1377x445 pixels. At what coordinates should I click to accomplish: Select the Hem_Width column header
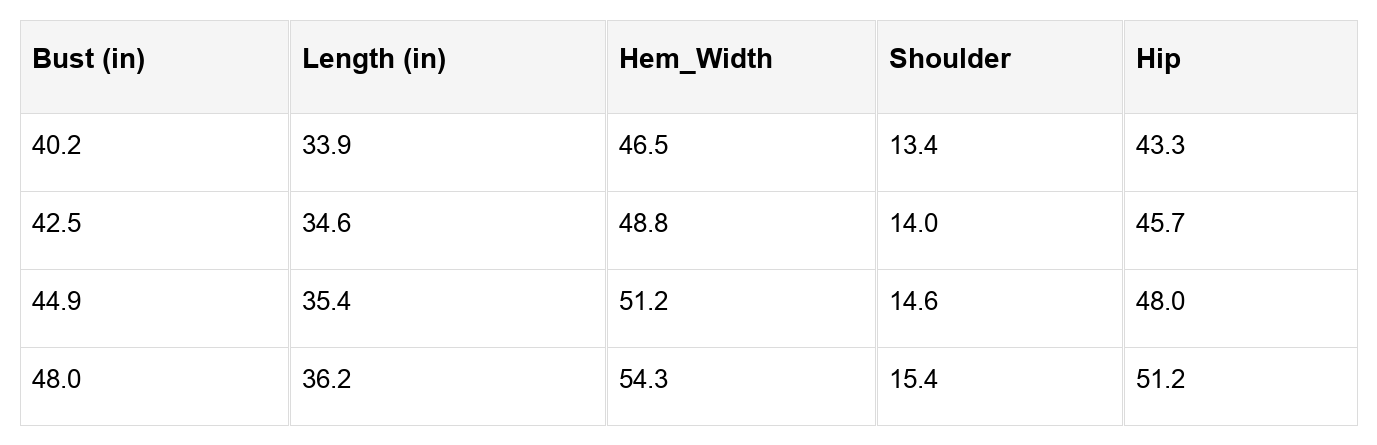pyautogui.click(x=741, y=67)
